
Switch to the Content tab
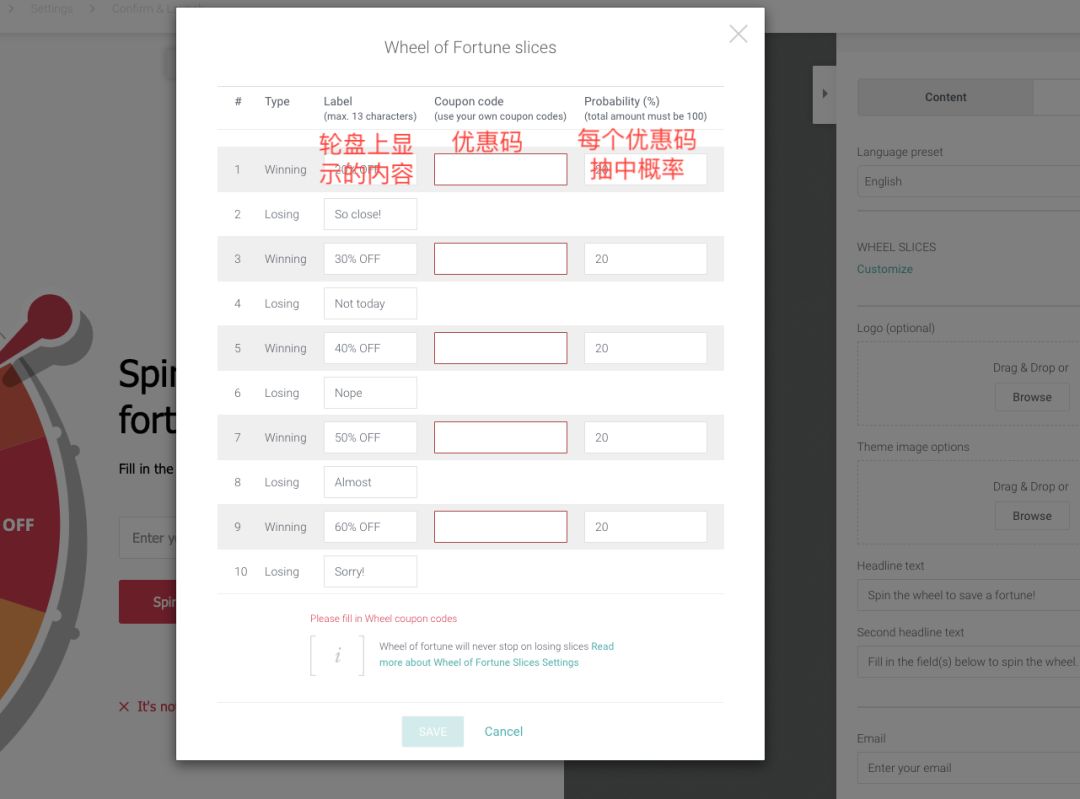(x=945, y=97)
